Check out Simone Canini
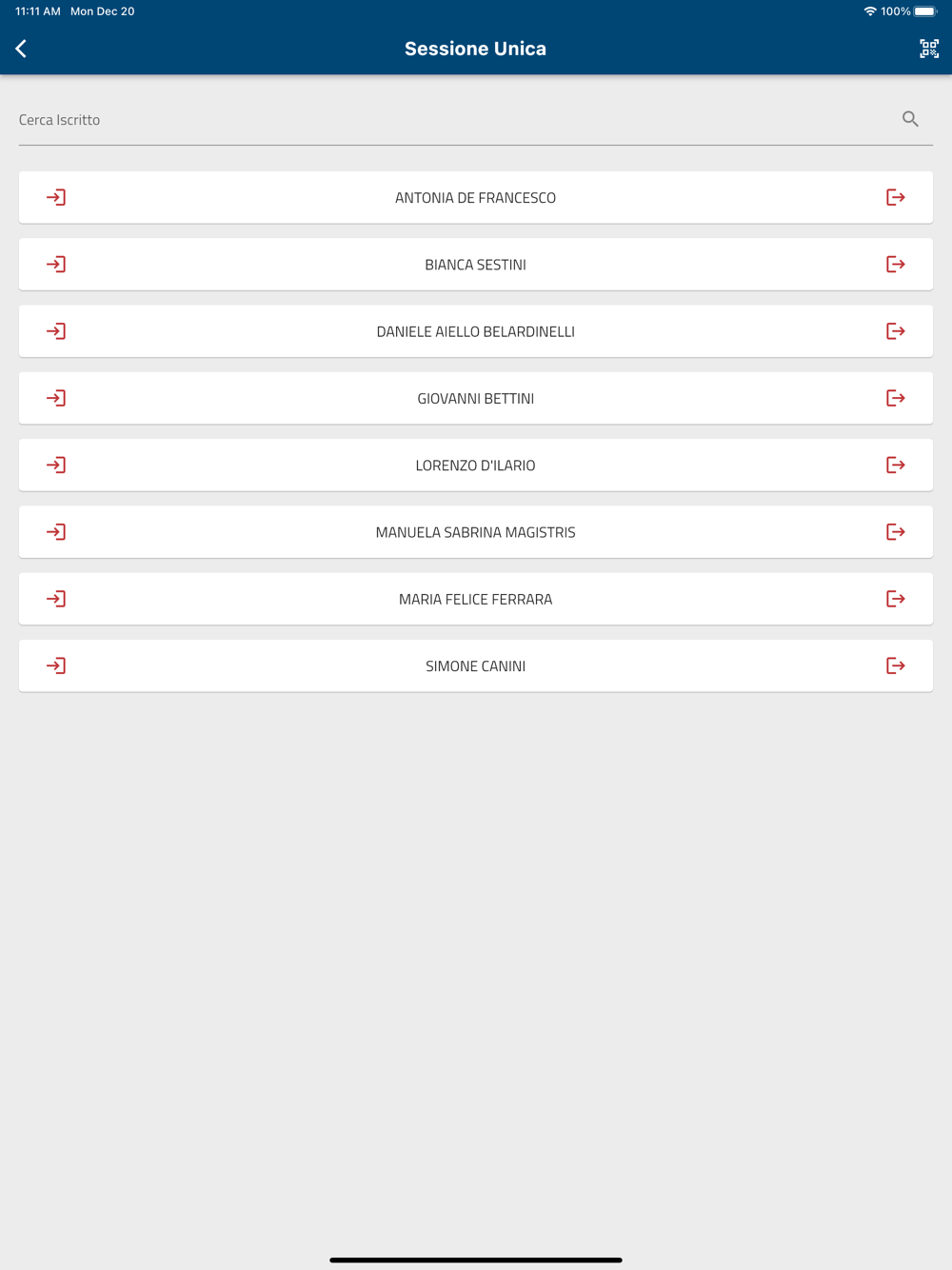 click(895, 665)
